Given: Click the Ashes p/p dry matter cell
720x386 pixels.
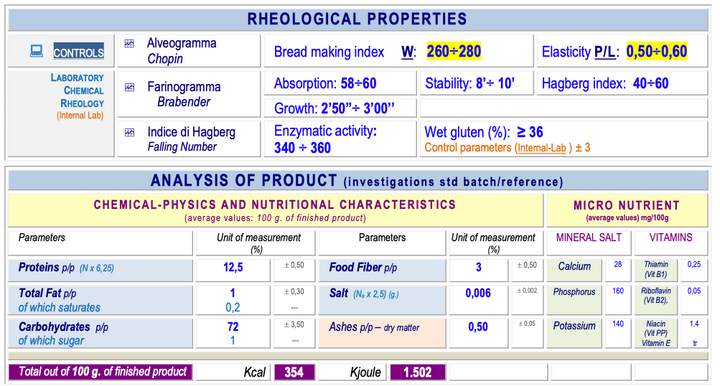Looking at the screenshot, I should [382, 333].
